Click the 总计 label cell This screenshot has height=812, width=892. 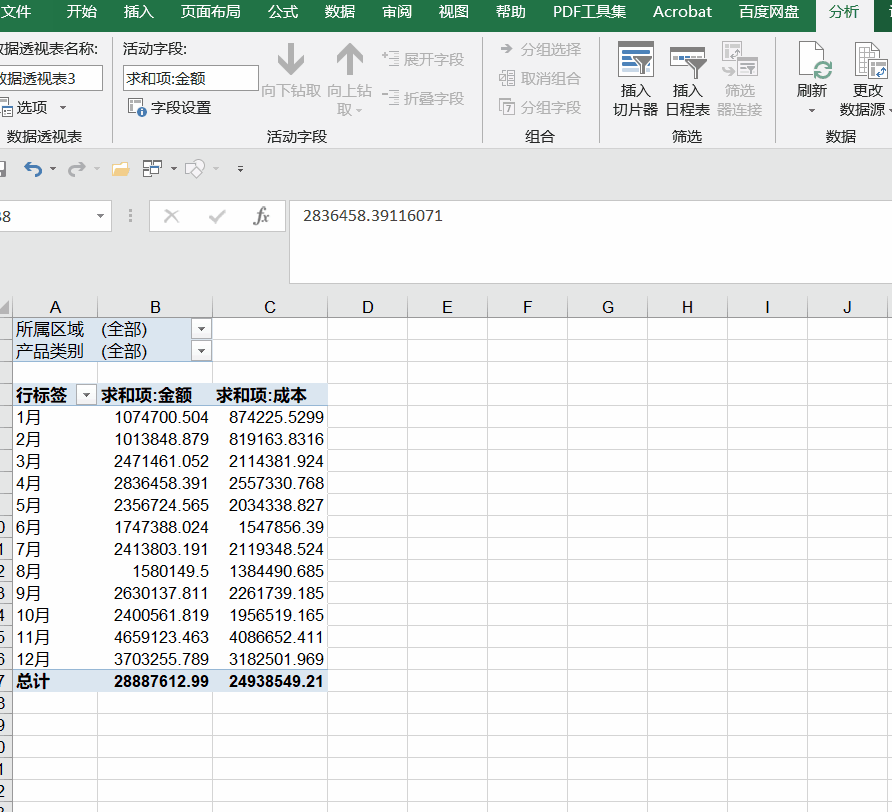55,681
